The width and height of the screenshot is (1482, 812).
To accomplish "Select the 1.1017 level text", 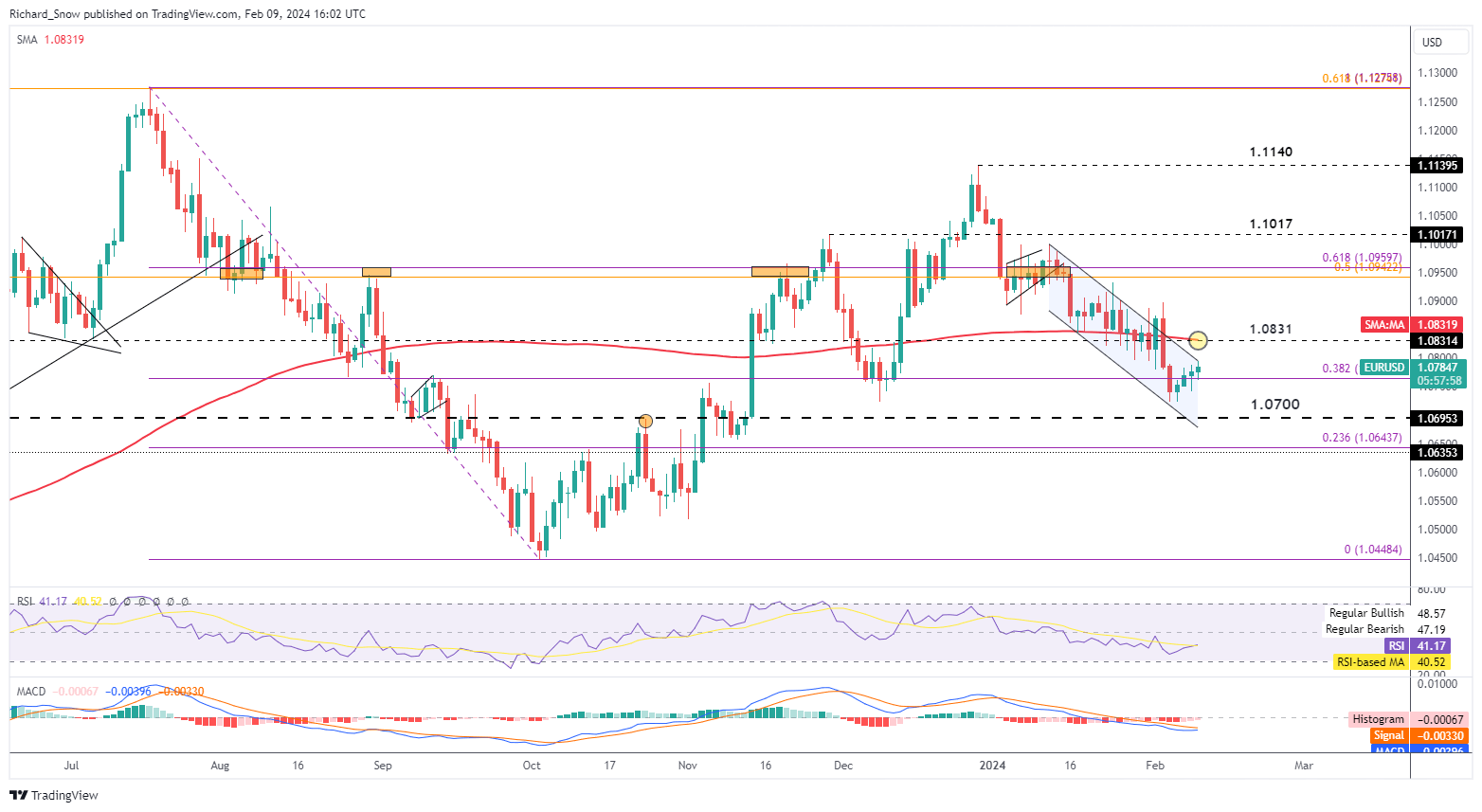I will [1271, 225].
